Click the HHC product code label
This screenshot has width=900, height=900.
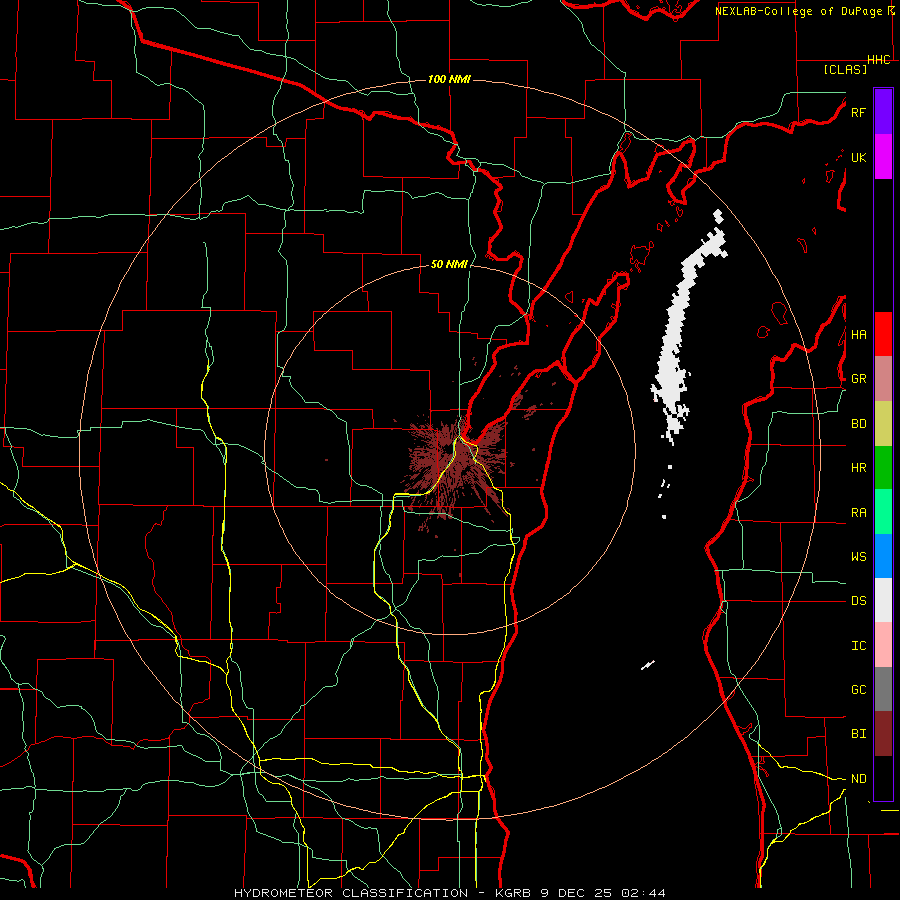click(879, 60)
